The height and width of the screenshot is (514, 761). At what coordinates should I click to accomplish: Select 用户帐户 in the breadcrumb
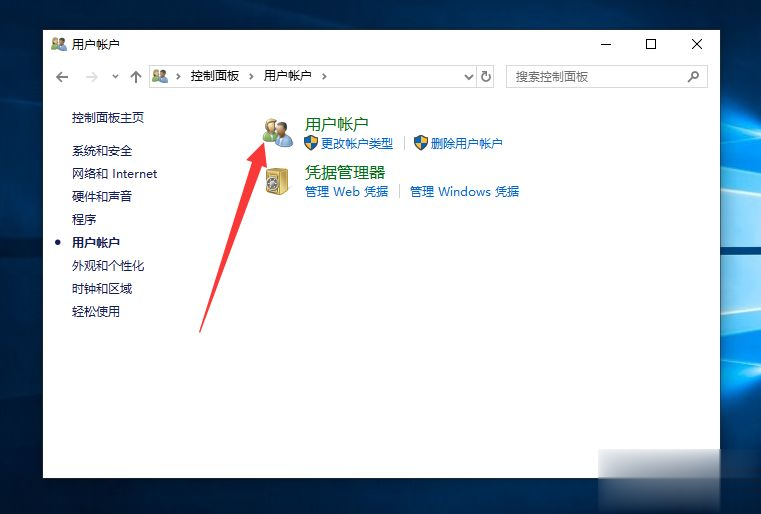[287, 76]
